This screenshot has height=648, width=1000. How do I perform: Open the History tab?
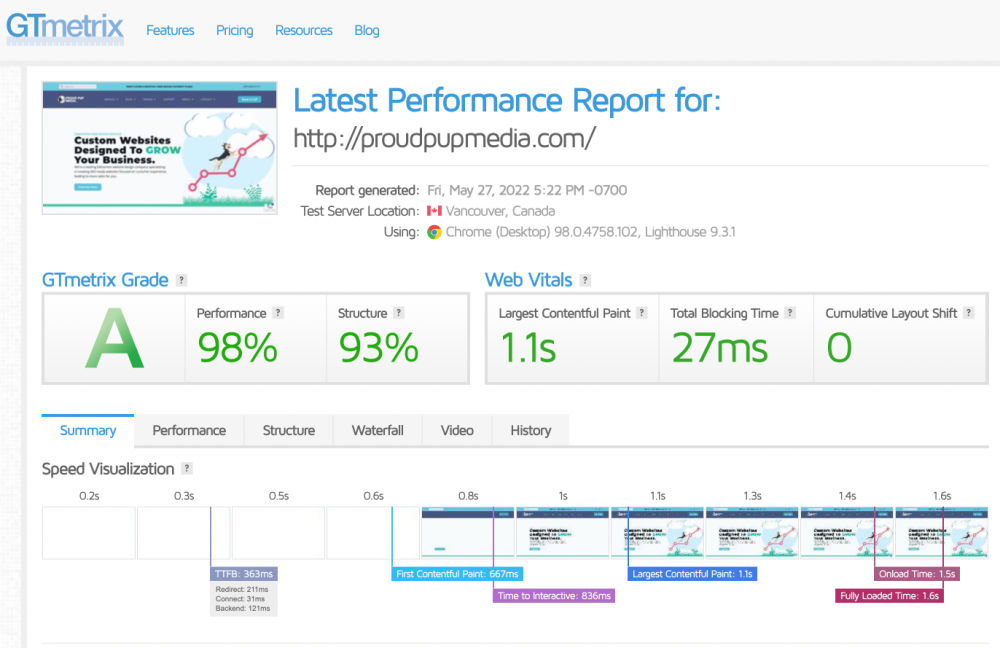531,431
